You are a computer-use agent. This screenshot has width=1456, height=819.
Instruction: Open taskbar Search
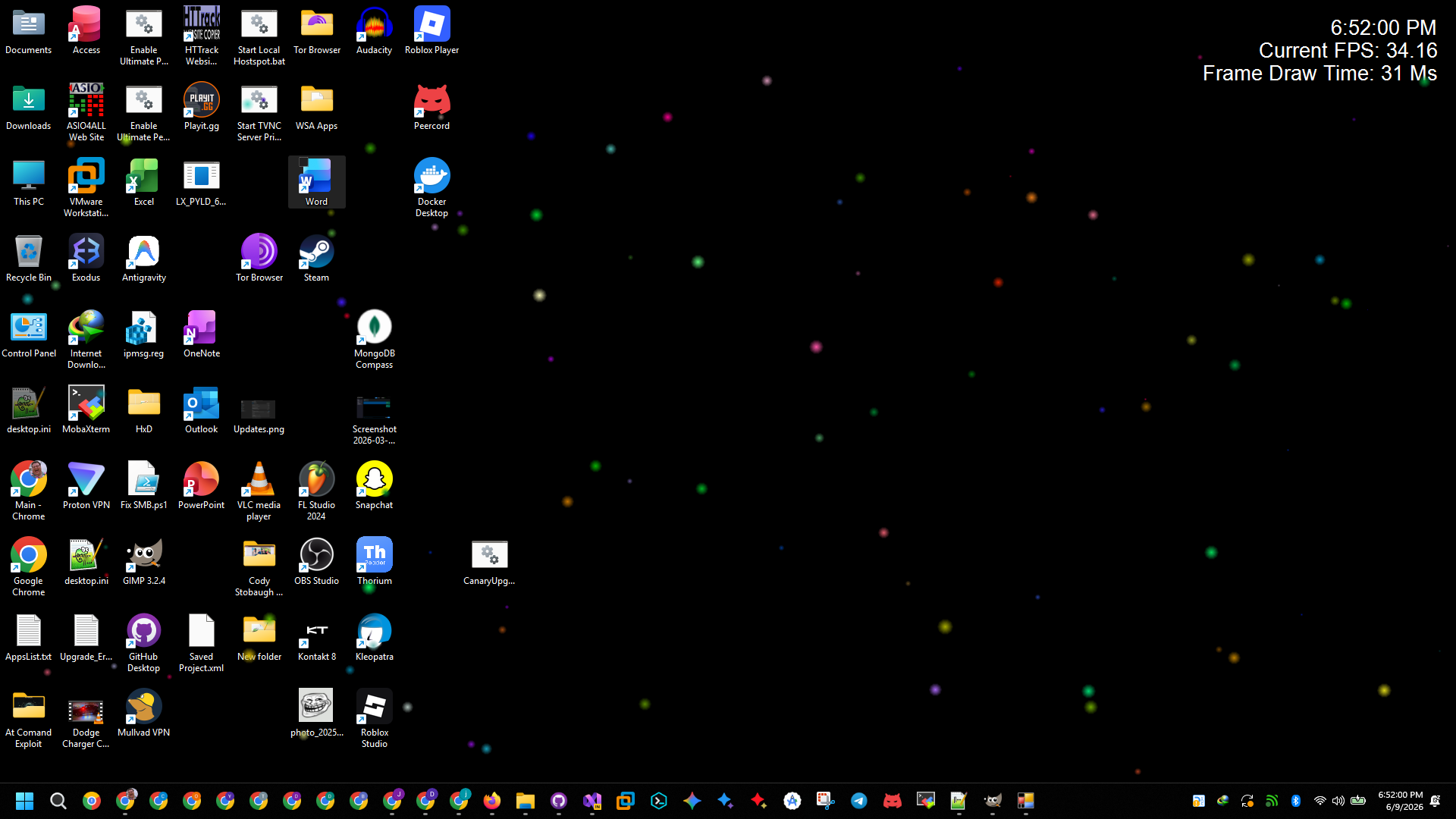click(58, 801)
